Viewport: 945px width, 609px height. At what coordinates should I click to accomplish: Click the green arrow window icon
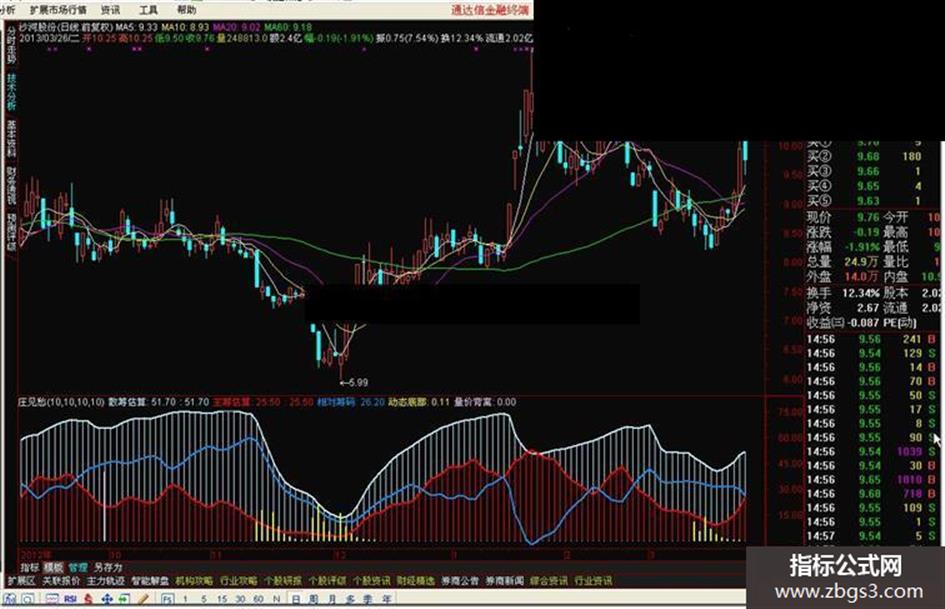coord(124,599)
